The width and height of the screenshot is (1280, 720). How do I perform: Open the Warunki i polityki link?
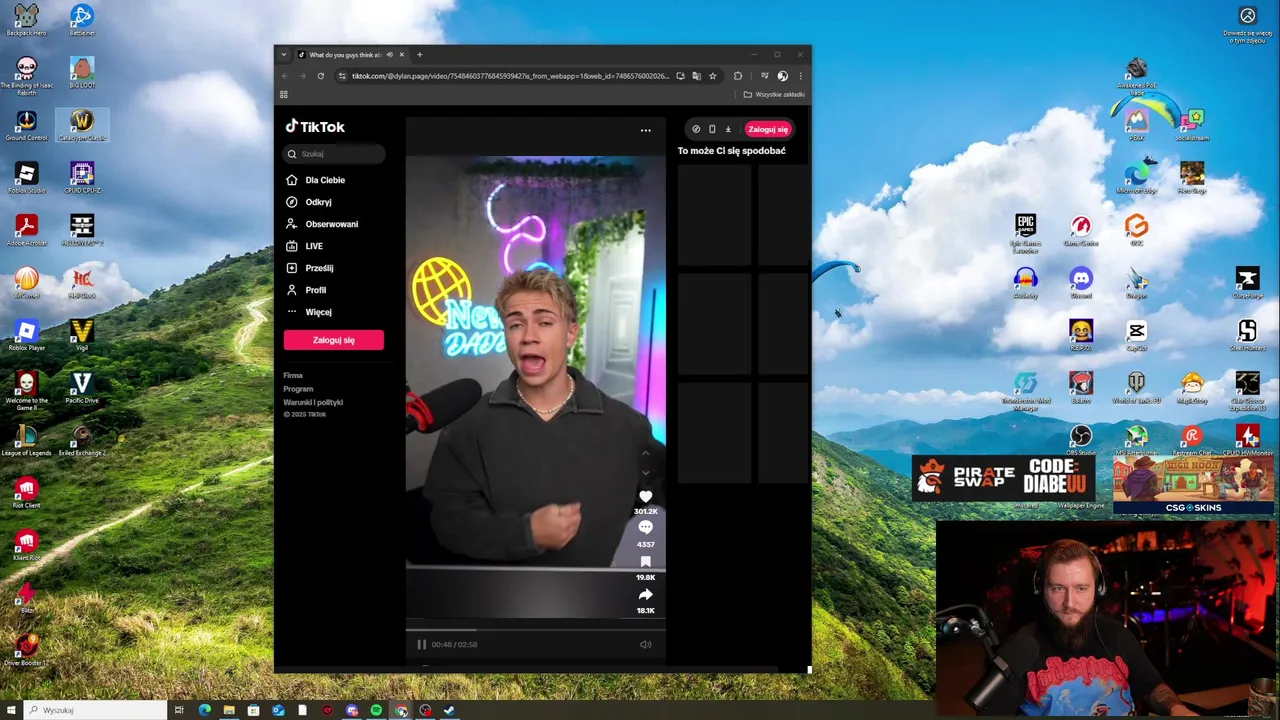click(313, 402)
